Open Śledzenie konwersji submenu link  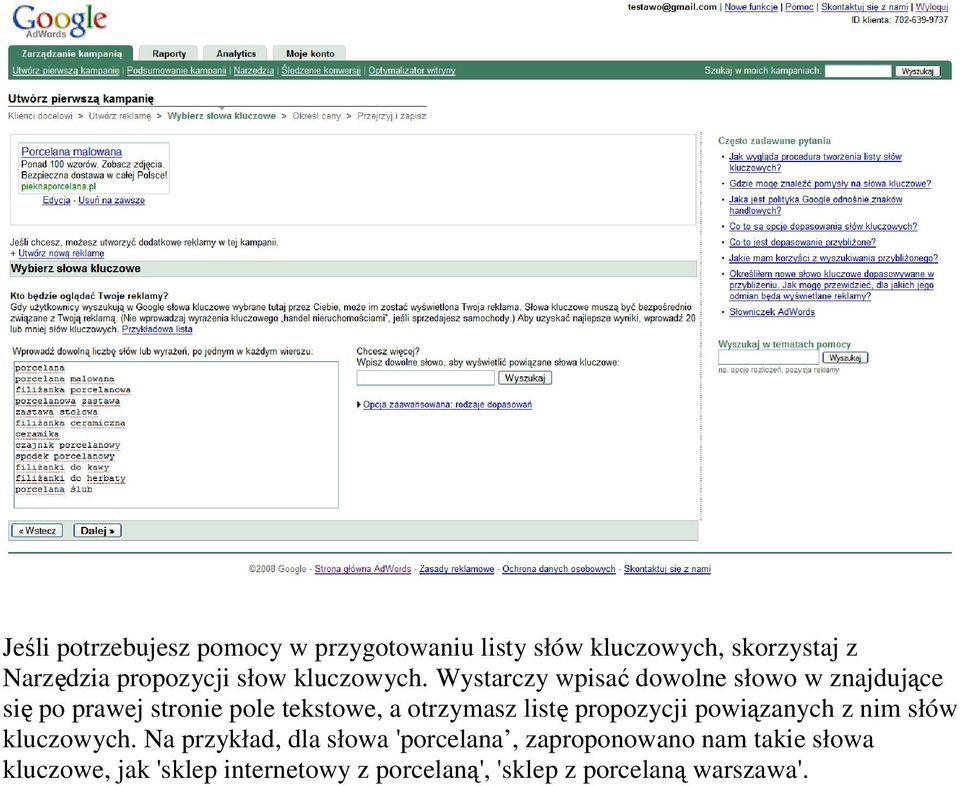(x=321, y=71)
